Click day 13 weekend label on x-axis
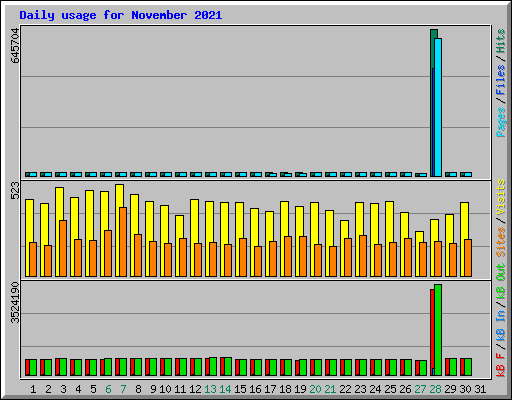This screenshot has width=512, height=400. pos(210,389)
